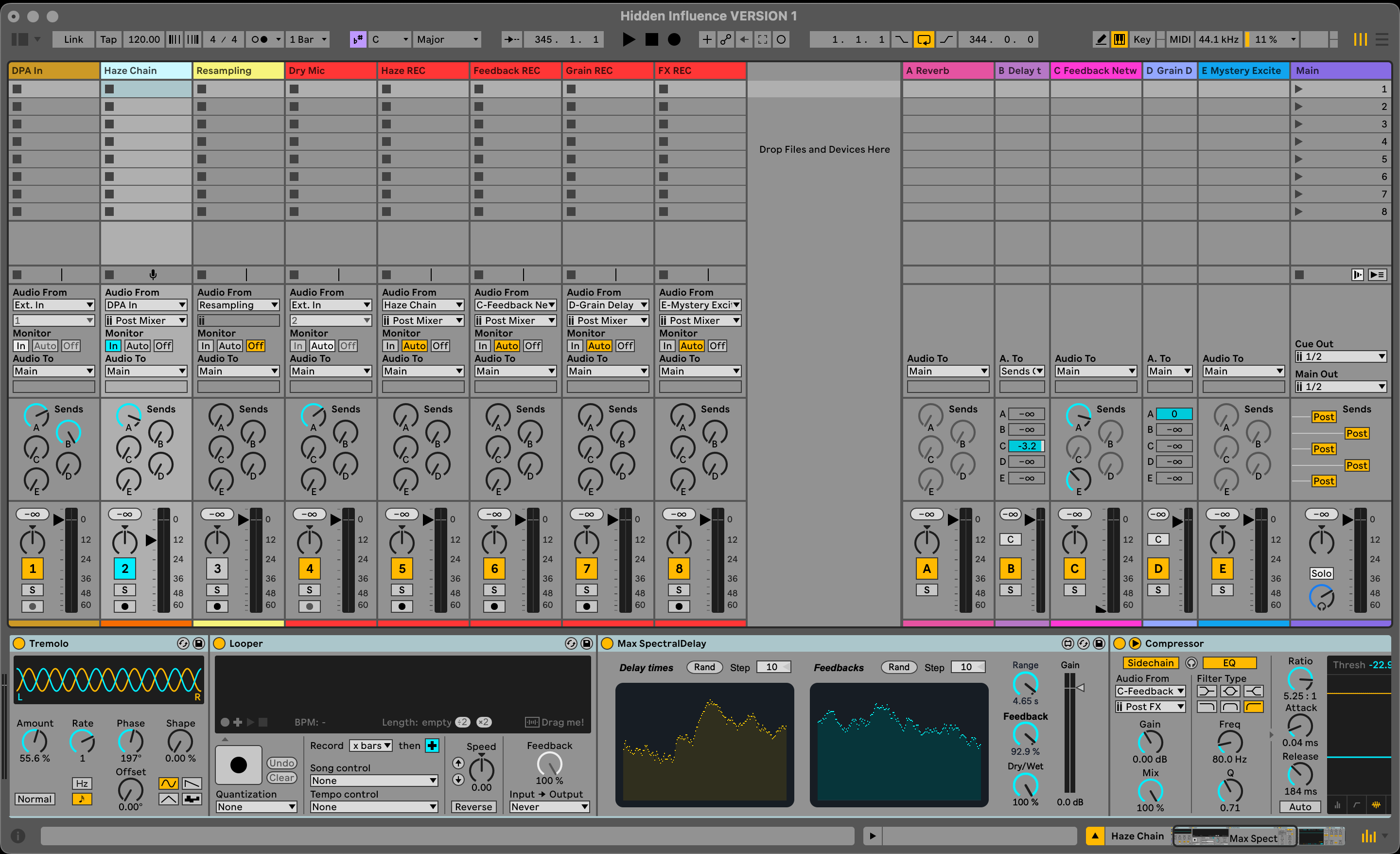Click the Tremolo Amount knob
The width and height of the screenshot is (1400, 854).
35,742
